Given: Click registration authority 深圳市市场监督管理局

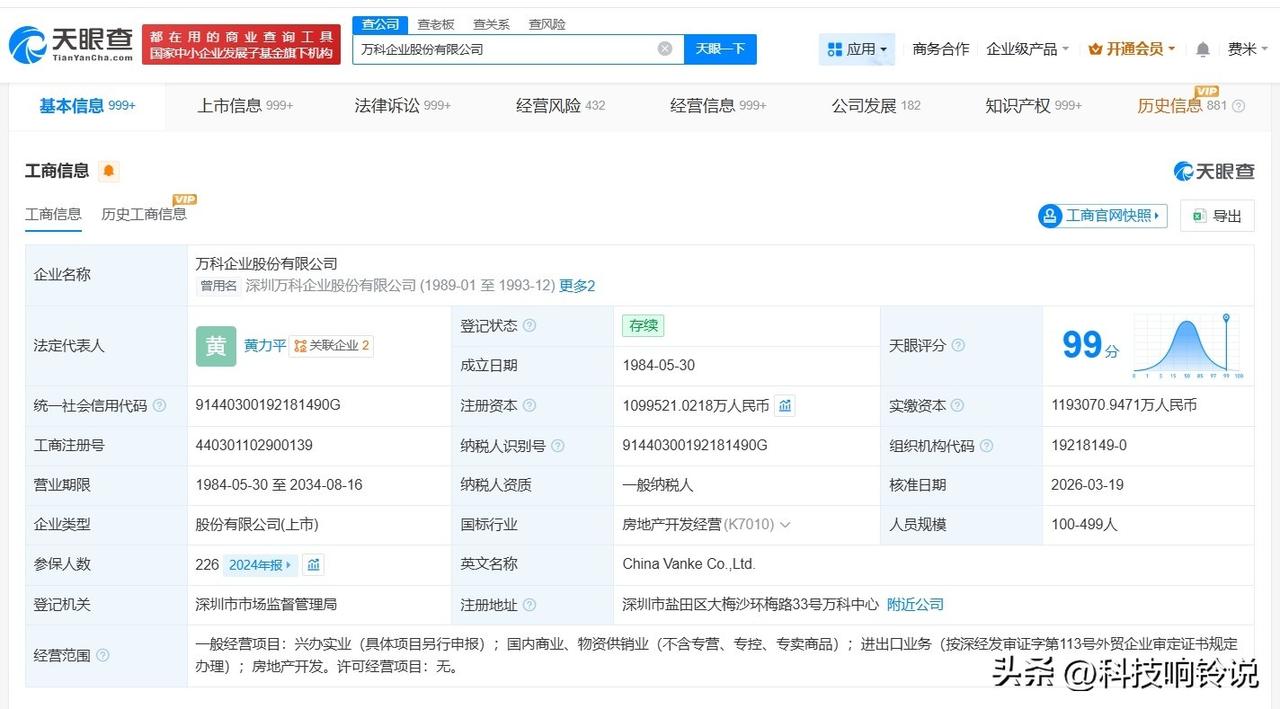Looking at the screenshot, I should tap(266, 605).
